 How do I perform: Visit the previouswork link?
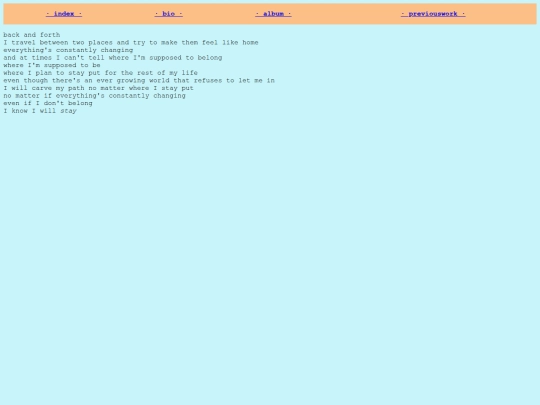[433, 14]
